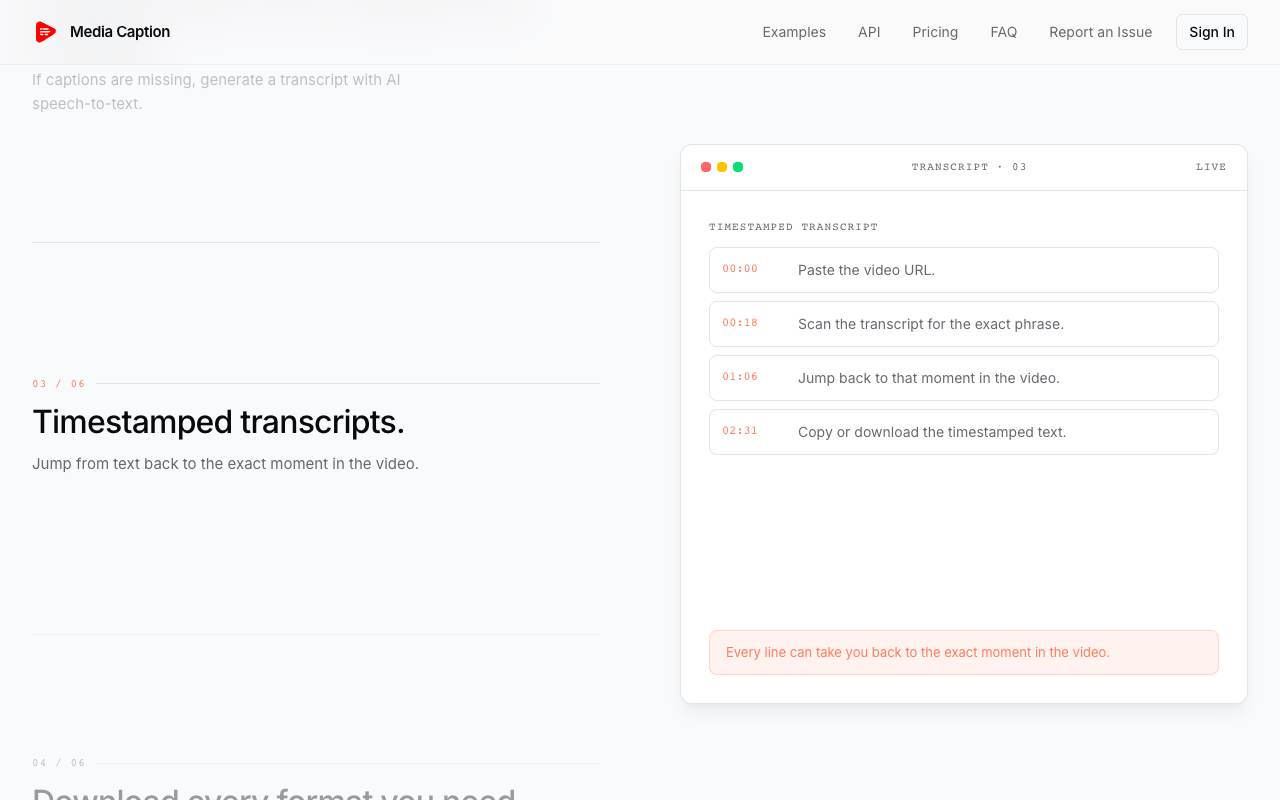Click the yellow window dot in transcript card

pyautogui.click(x=722, y=167)
